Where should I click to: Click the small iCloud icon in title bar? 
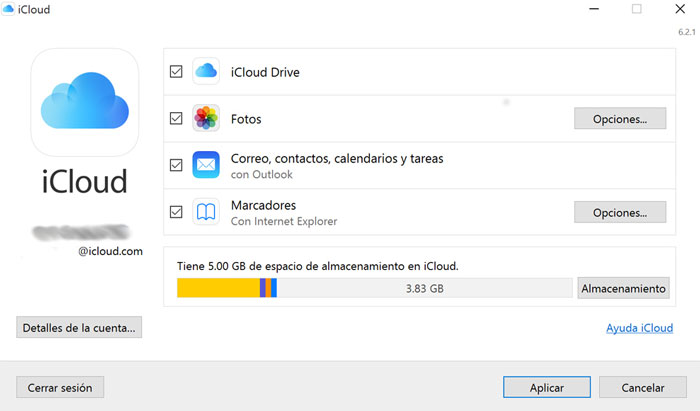8,8
